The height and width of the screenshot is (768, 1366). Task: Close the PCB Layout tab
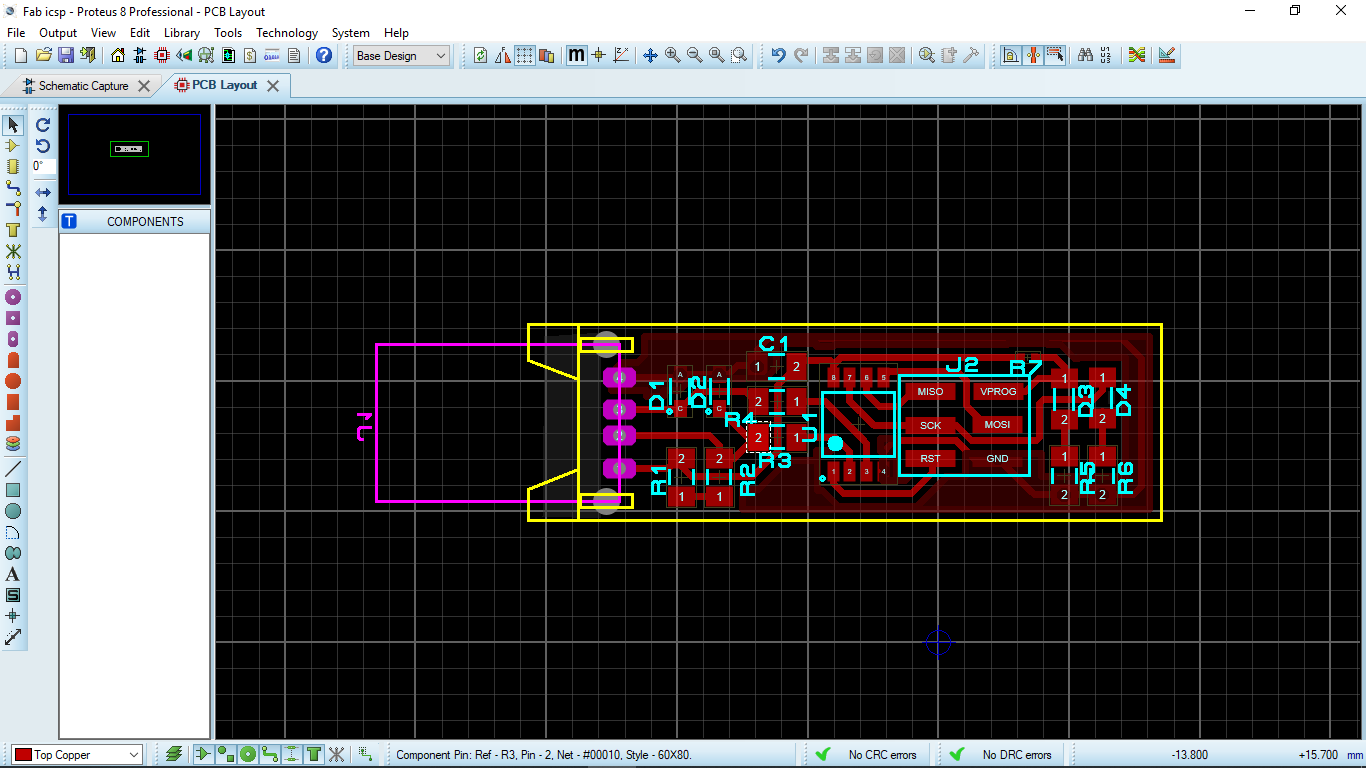(x=273, y=86)
